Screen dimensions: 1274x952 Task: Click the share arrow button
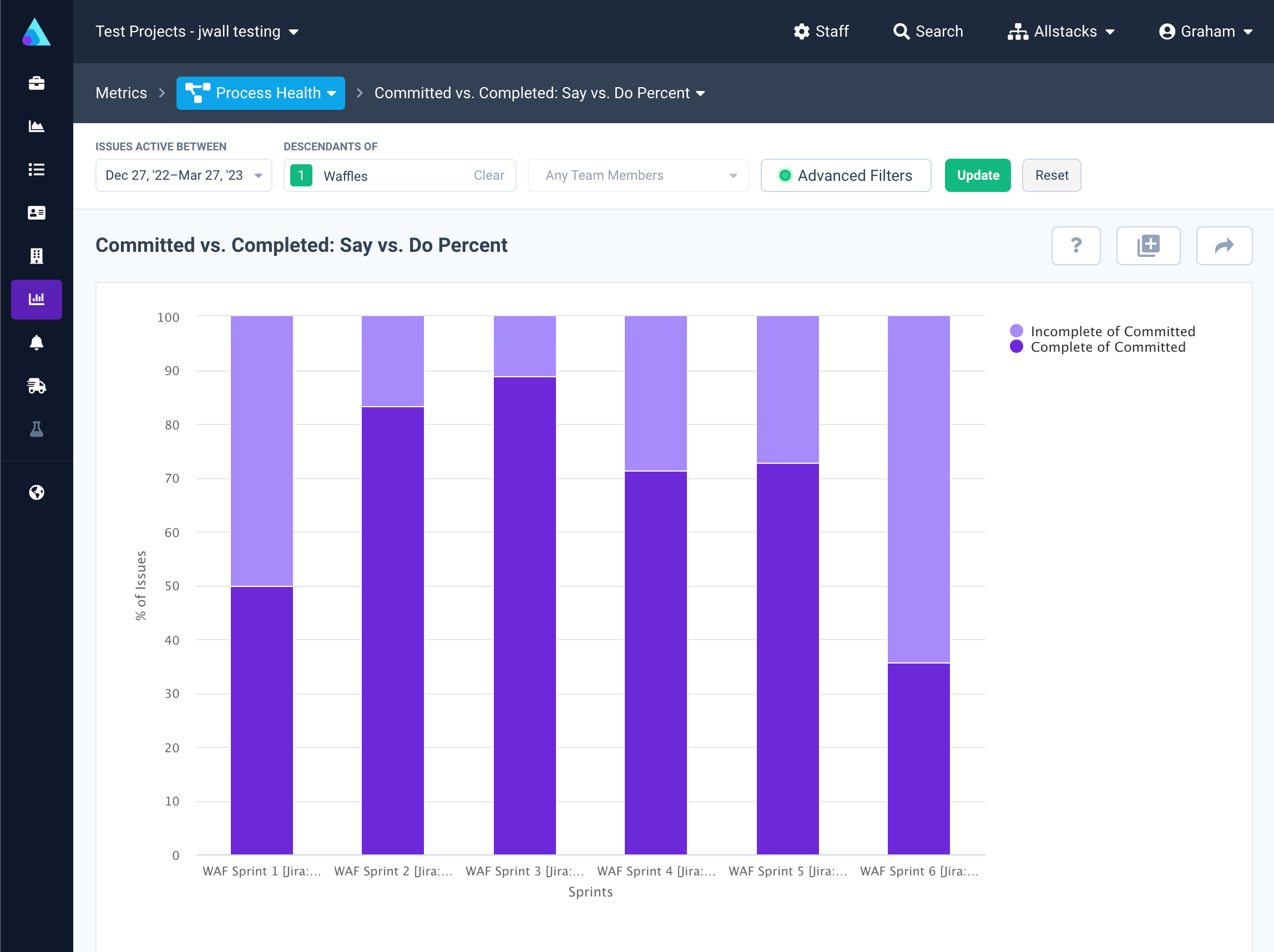1224,246
